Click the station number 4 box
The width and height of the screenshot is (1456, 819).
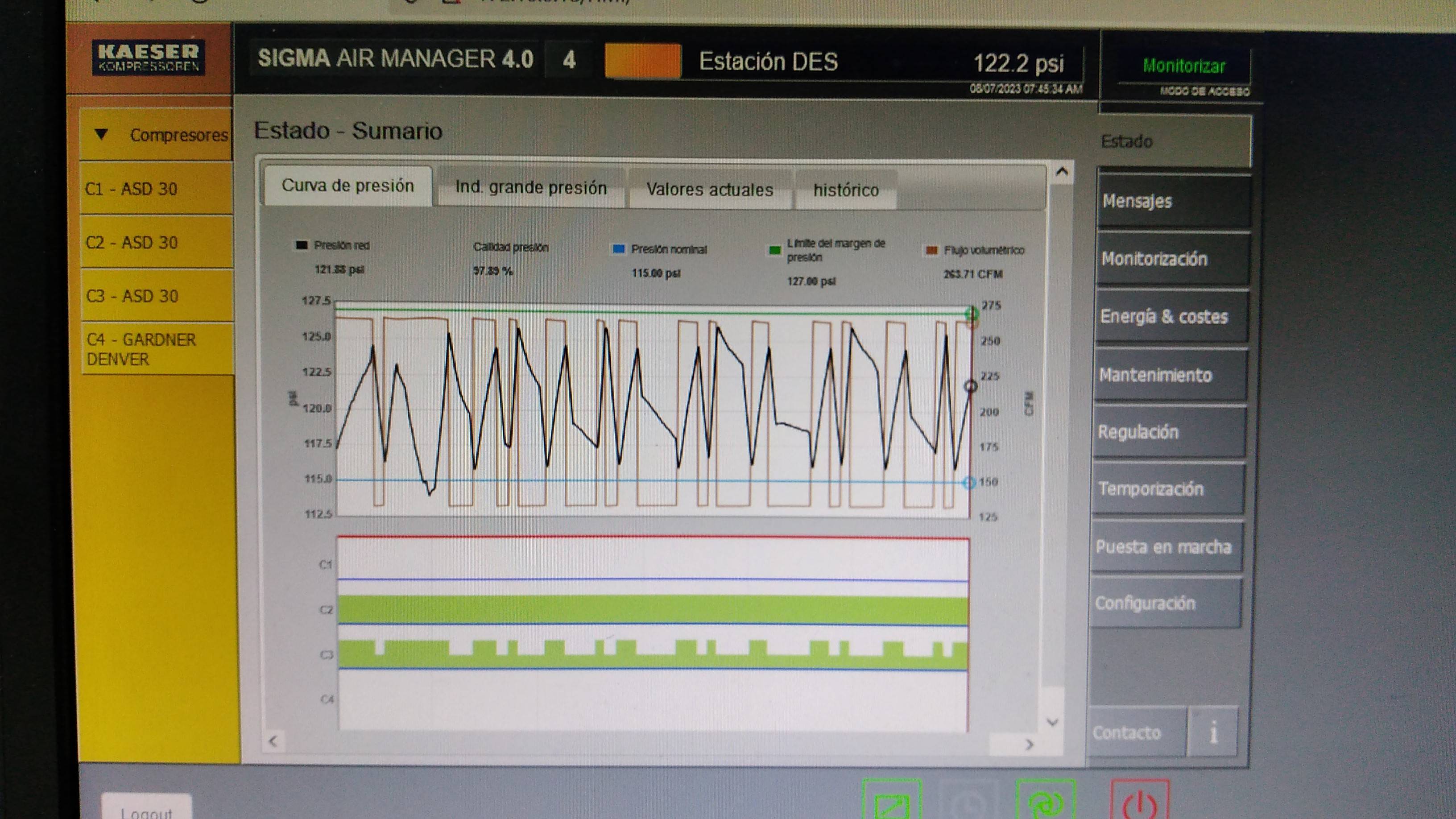coord(569,59)
